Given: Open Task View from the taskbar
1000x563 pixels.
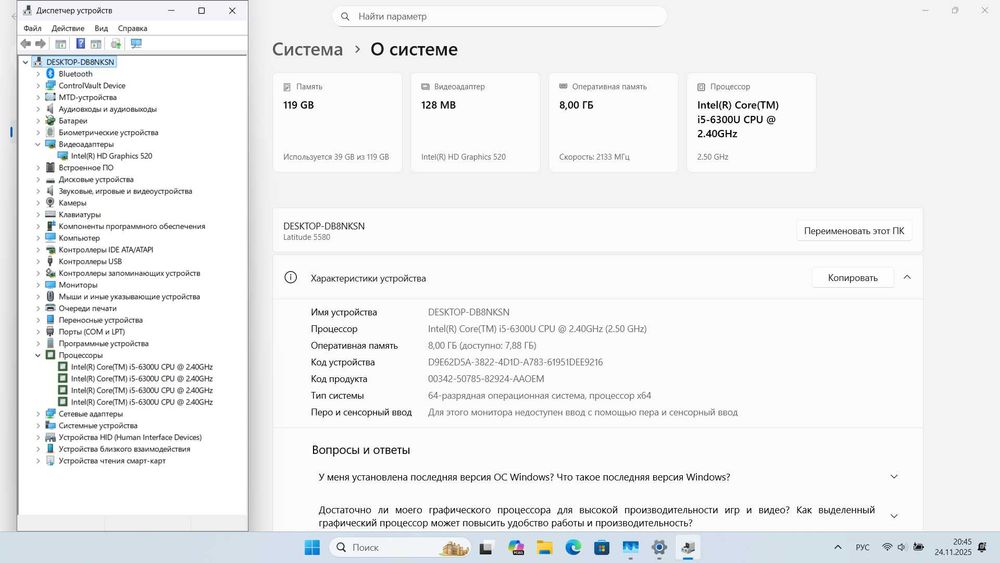Looking at the screenshot, I should coord(486,547).
